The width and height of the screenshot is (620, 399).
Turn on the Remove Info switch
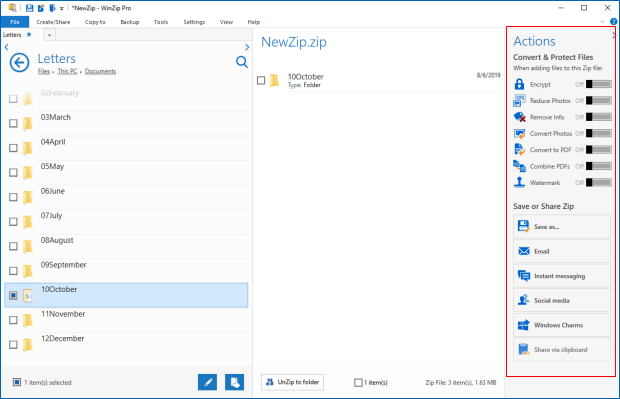(x=599, y=117)
